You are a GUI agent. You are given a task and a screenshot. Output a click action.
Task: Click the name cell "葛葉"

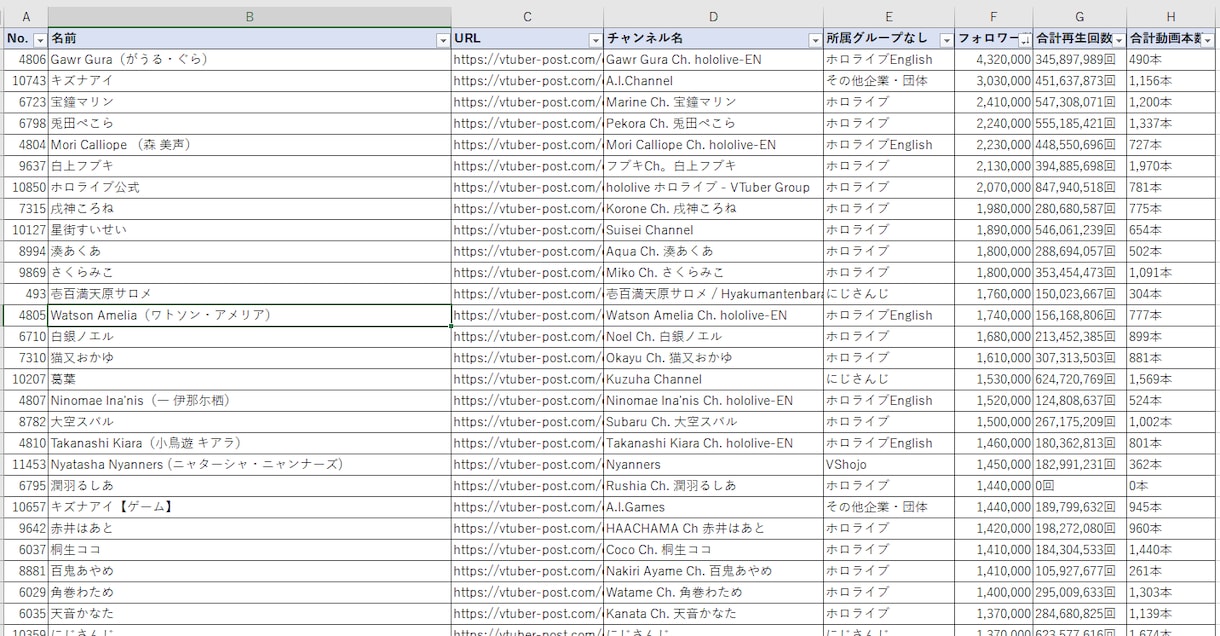point(250,379)
